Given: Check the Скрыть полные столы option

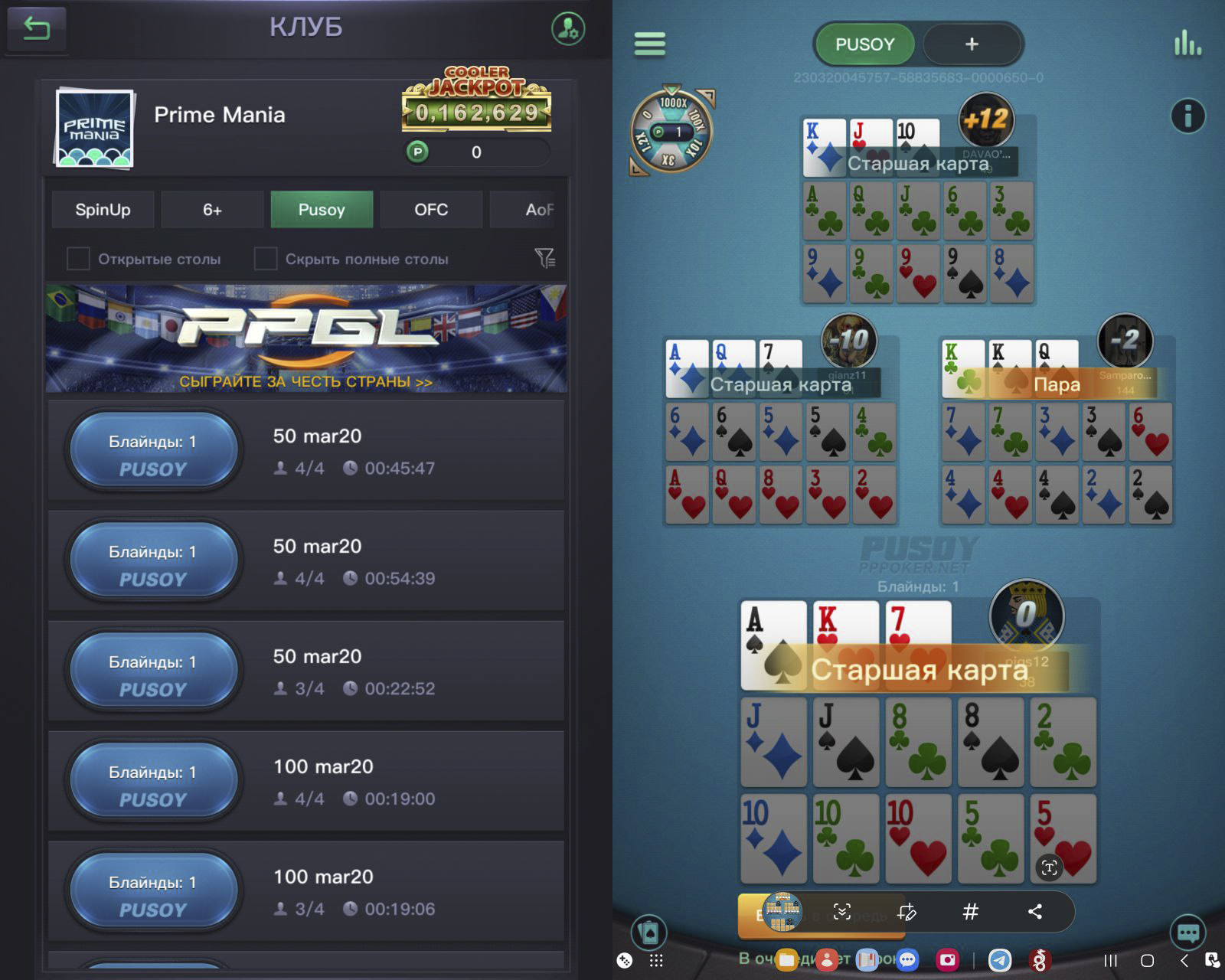Looking at the screenshot, I should click(x=265, y=259).
